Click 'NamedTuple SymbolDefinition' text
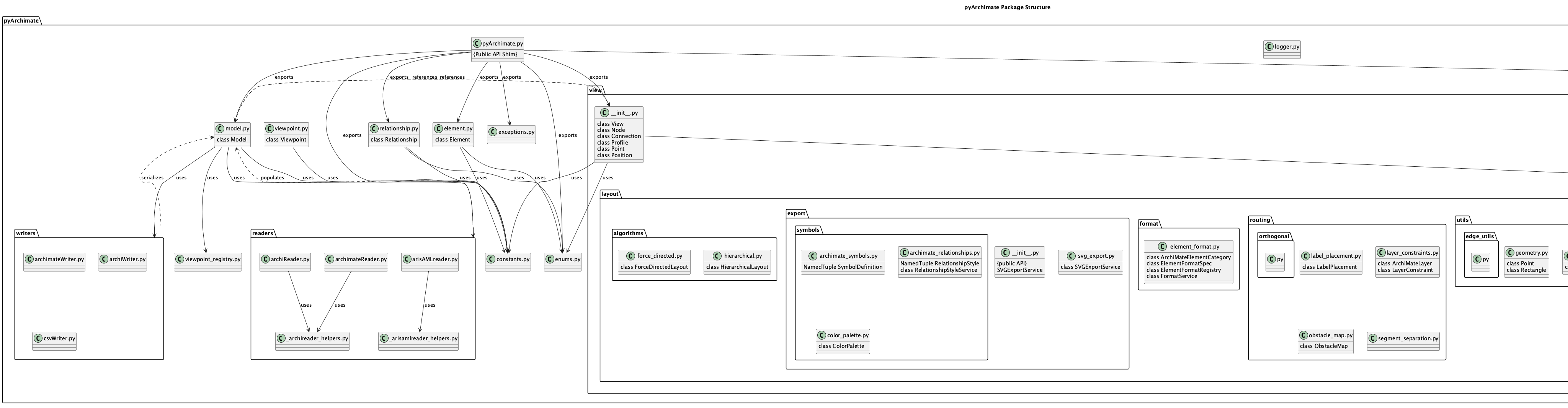 (843, 267)
